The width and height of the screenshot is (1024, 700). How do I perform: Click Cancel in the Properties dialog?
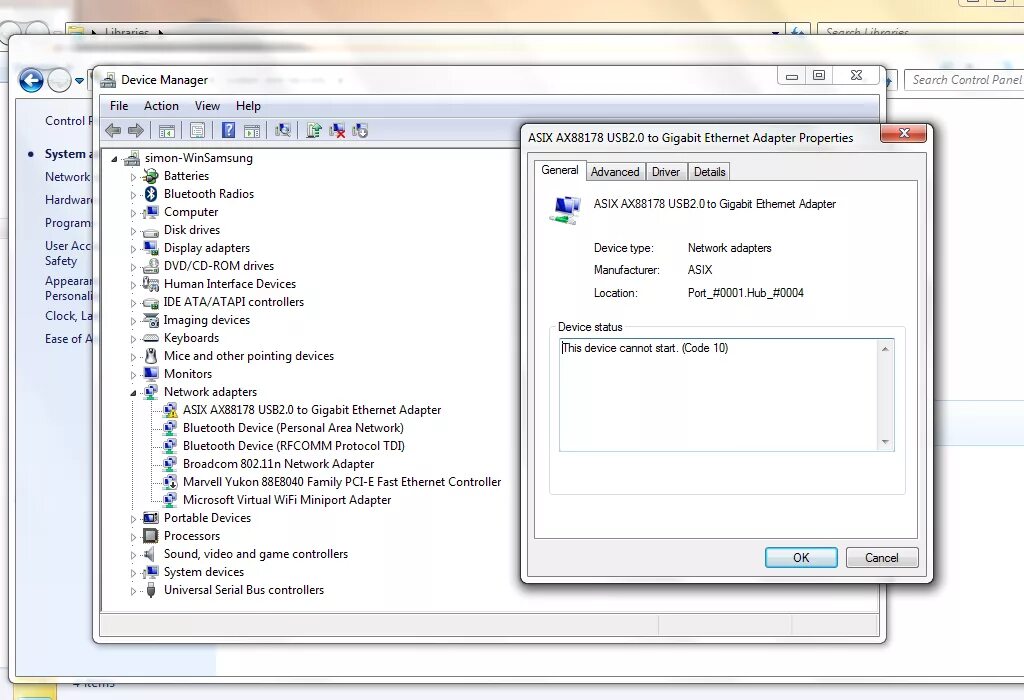[x=882, y=558]
